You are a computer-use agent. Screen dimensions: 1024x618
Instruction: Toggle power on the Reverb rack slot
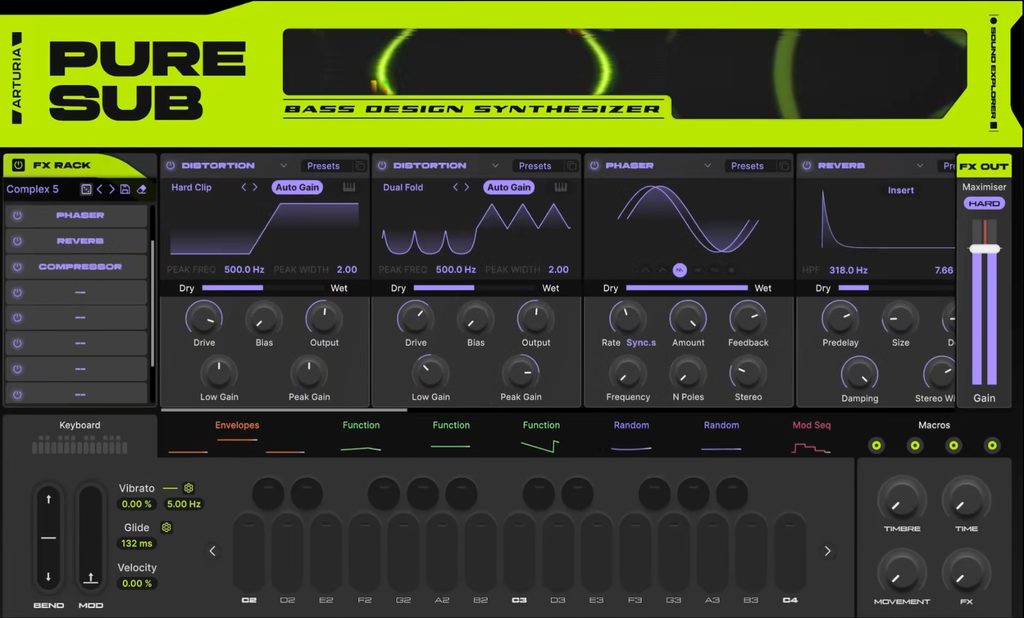[18, 241]
